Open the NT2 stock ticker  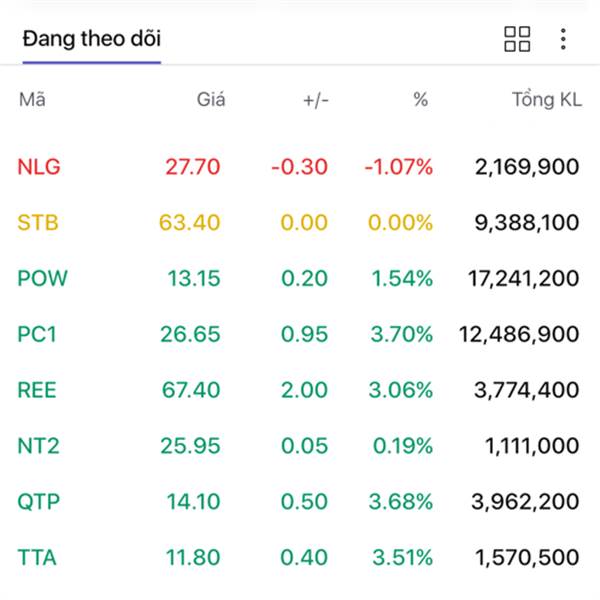[x=38, y=445]
